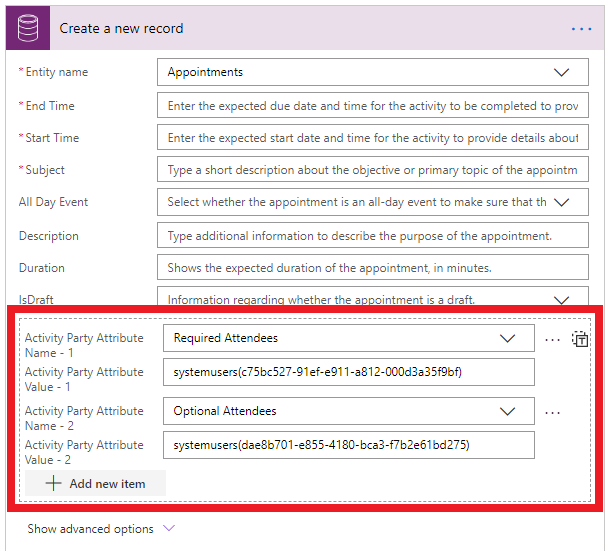Click the database icon in the card header
The image size is (613, 551).
[28, 28]
